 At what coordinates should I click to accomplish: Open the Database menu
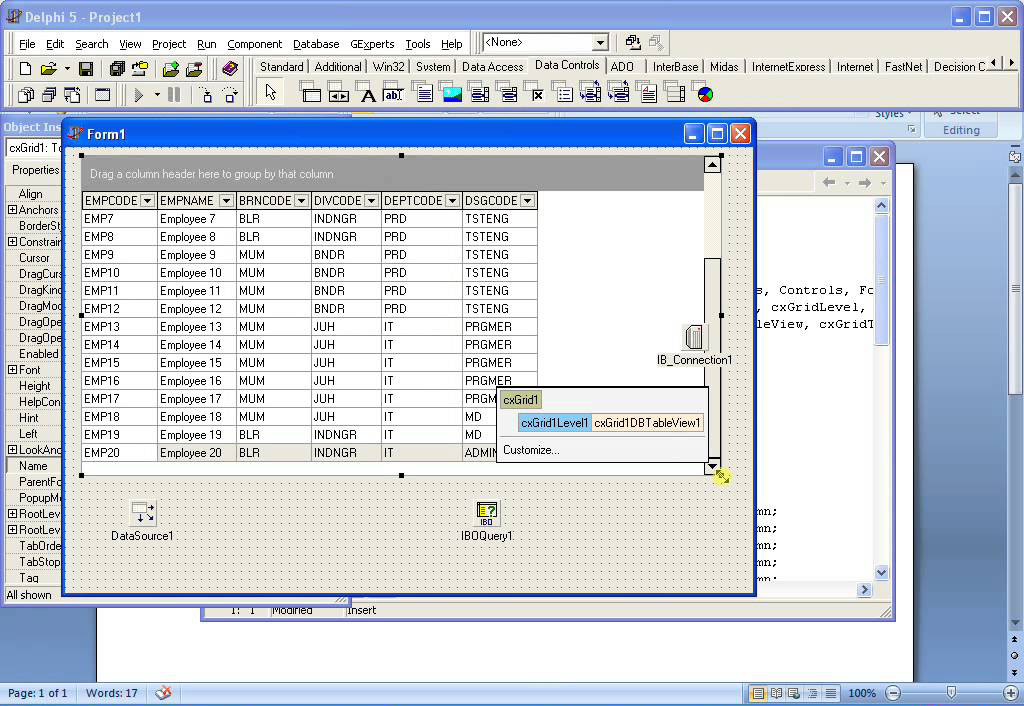316,44
